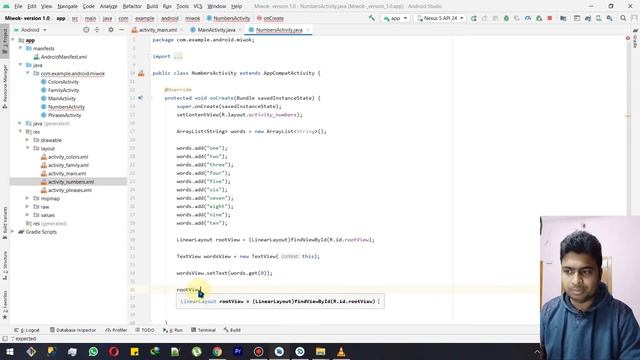Screen dimensions: 640x360
Task: Open the VCS menu
Action: pyautogui.click(x=198, y=6)
